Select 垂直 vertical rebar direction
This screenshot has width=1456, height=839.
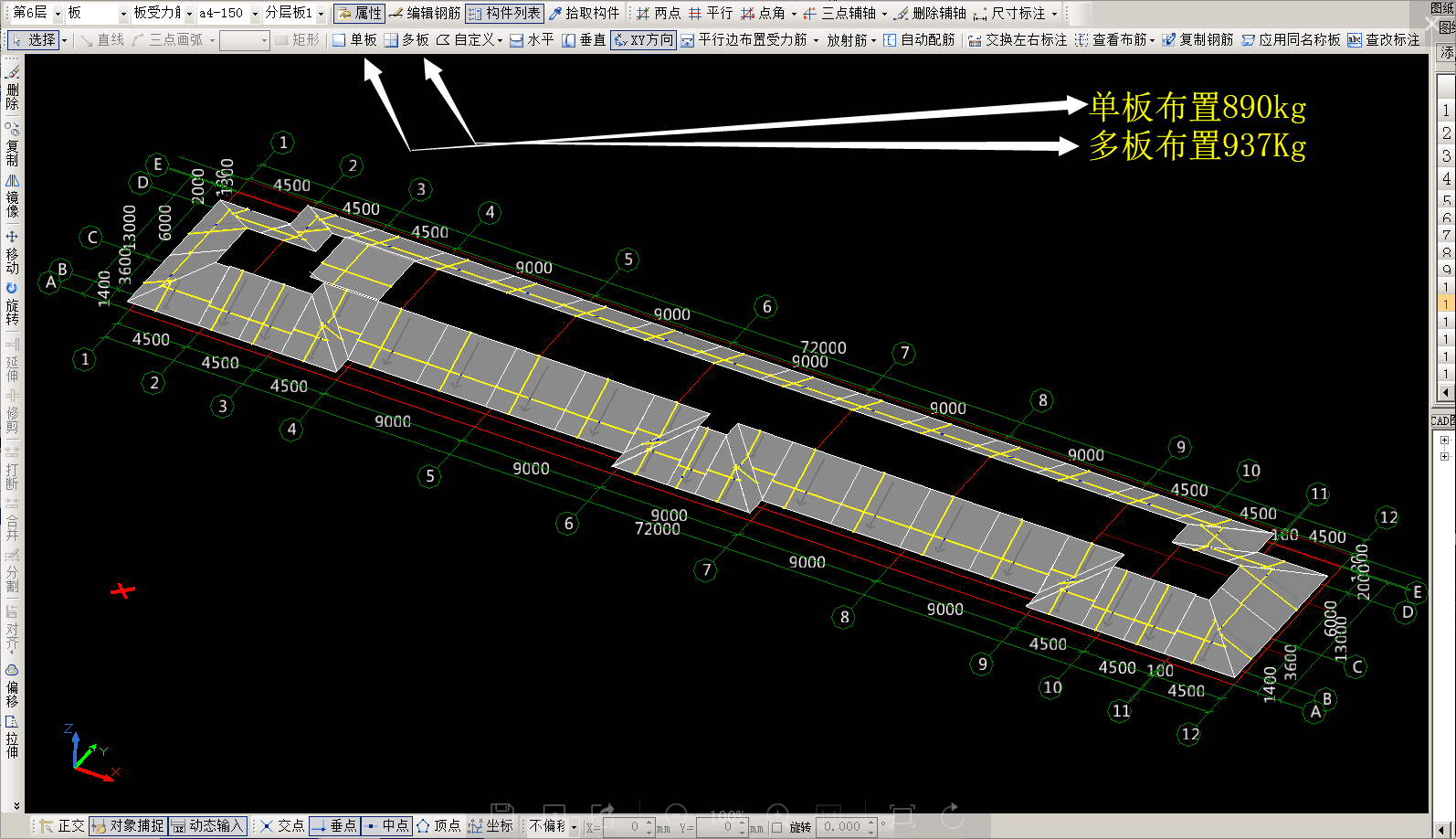pyautogui.click(x=584, y=40)
